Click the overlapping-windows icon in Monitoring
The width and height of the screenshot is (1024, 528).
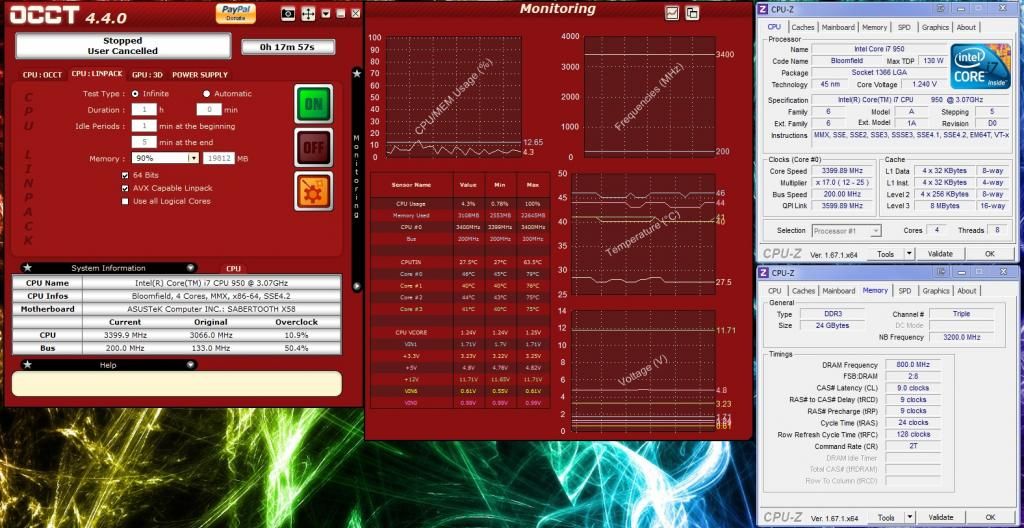(692, 12)
